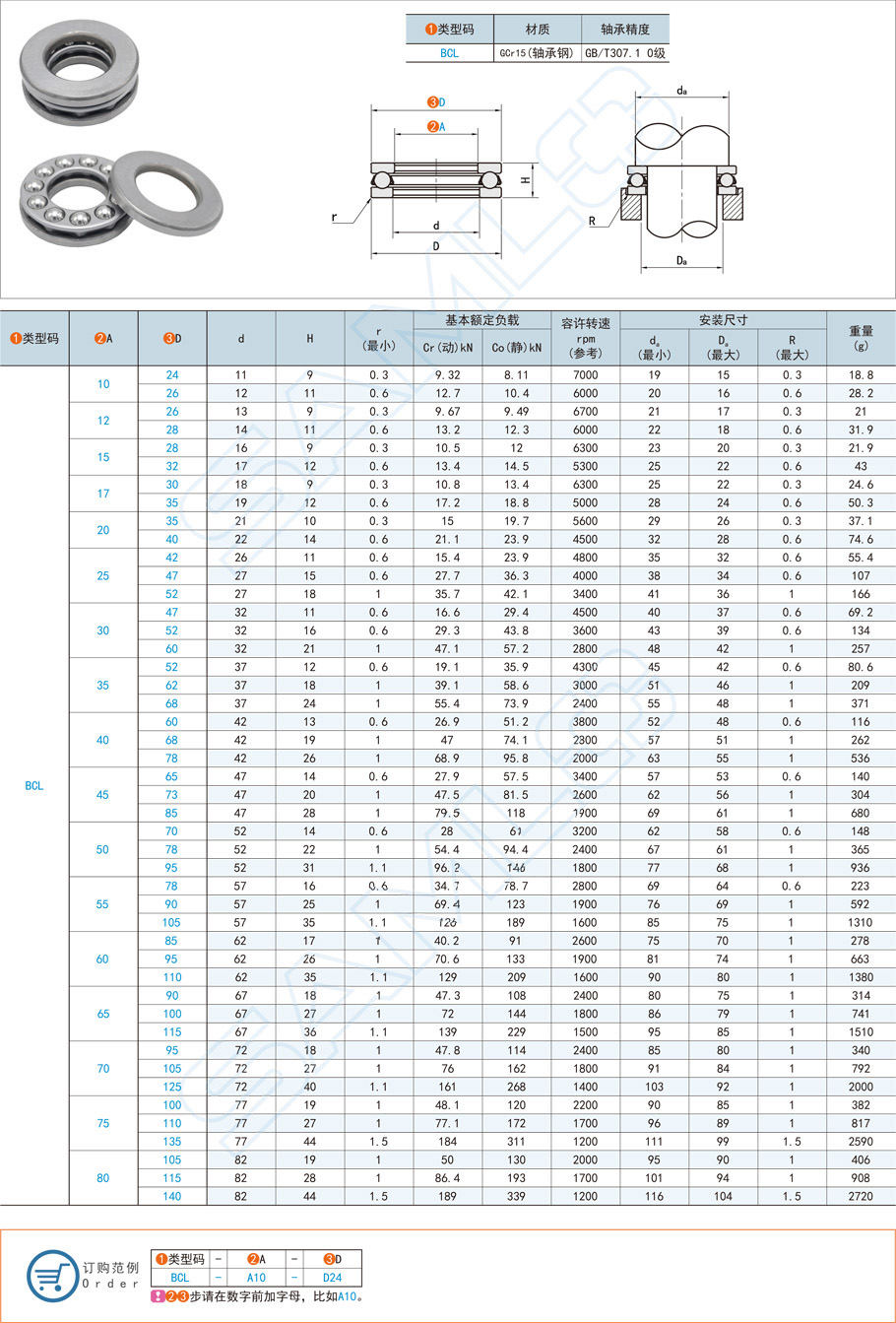Click the GCr15 bearing steel material cell
The width and height of the screenshot is (896, 1323).
point(537,53)
